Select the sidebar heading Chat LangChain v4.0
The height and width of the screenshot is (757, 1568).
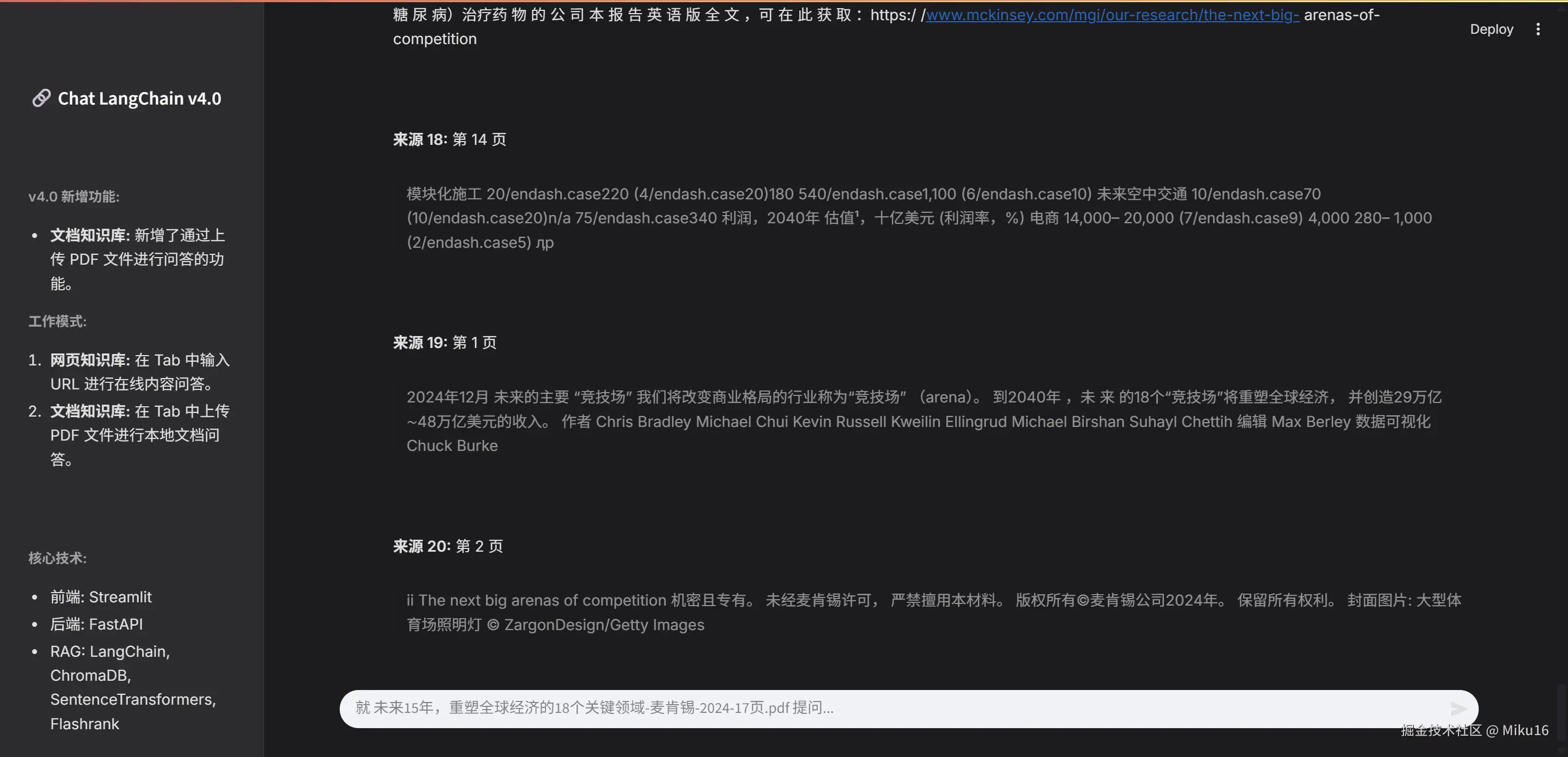pyautogui.click(x=139, y=98)
